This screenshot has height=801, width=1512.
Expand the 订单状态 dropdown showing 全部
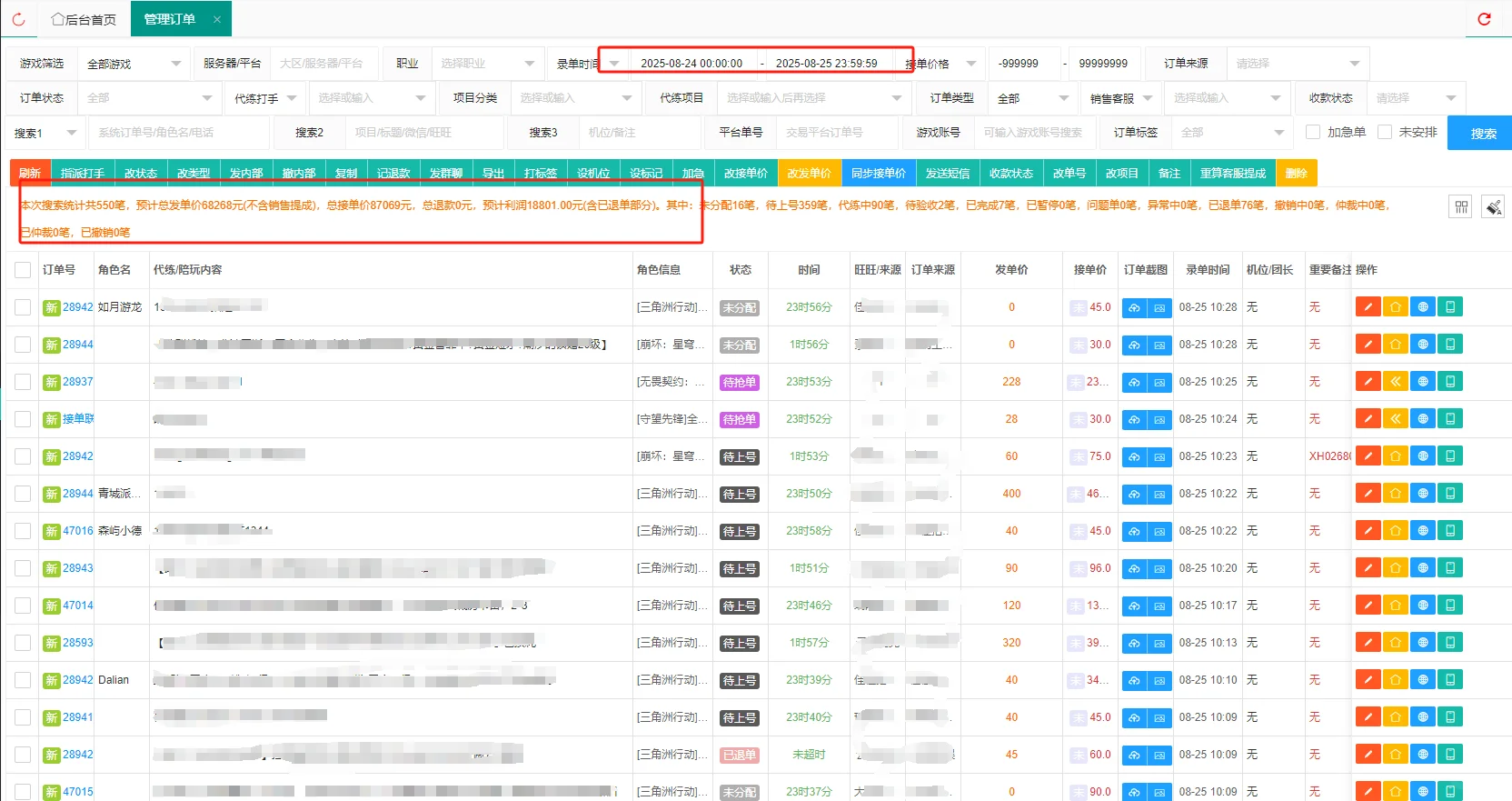(148, 98)
